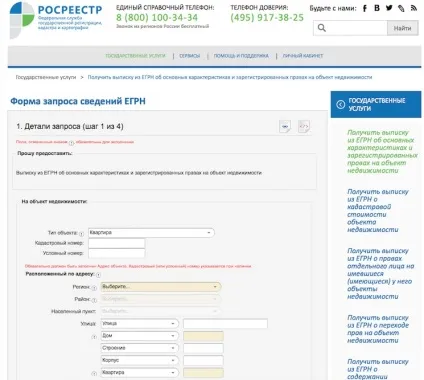Open sidebar link about правах отдельного лица
The image size is (424, 380).
(x=380, y=274)
